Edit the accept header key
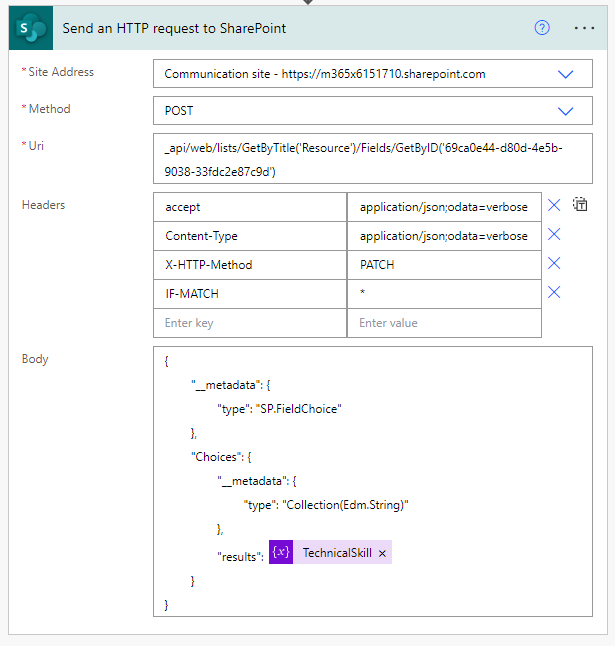The width and height of the screenshot is (615, 646). coord(250,207)
